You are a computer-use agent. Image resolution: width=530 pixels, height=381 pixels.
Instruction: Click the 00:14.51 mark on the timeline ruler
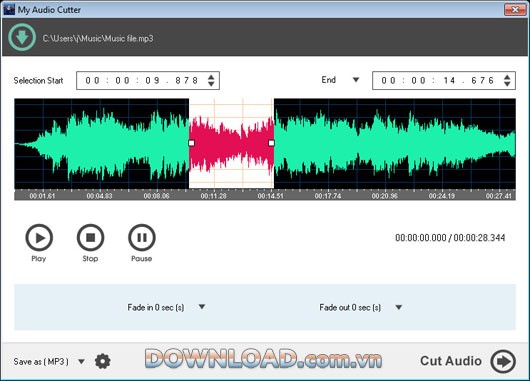click(x=270, y=196)
